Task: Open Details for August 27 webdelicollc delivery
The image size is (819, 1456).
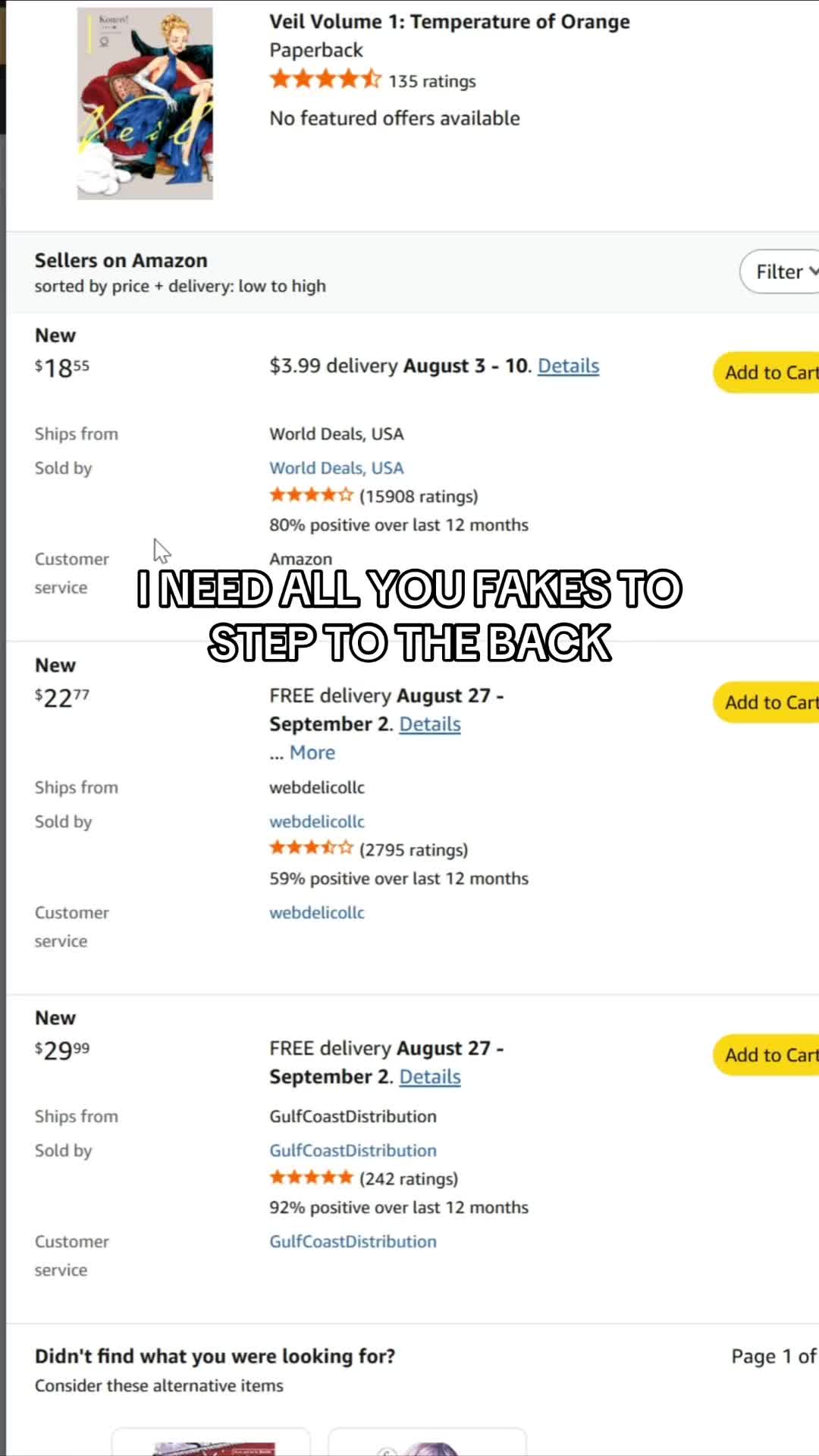Action: pyautogui.click(x=430, y=724)
